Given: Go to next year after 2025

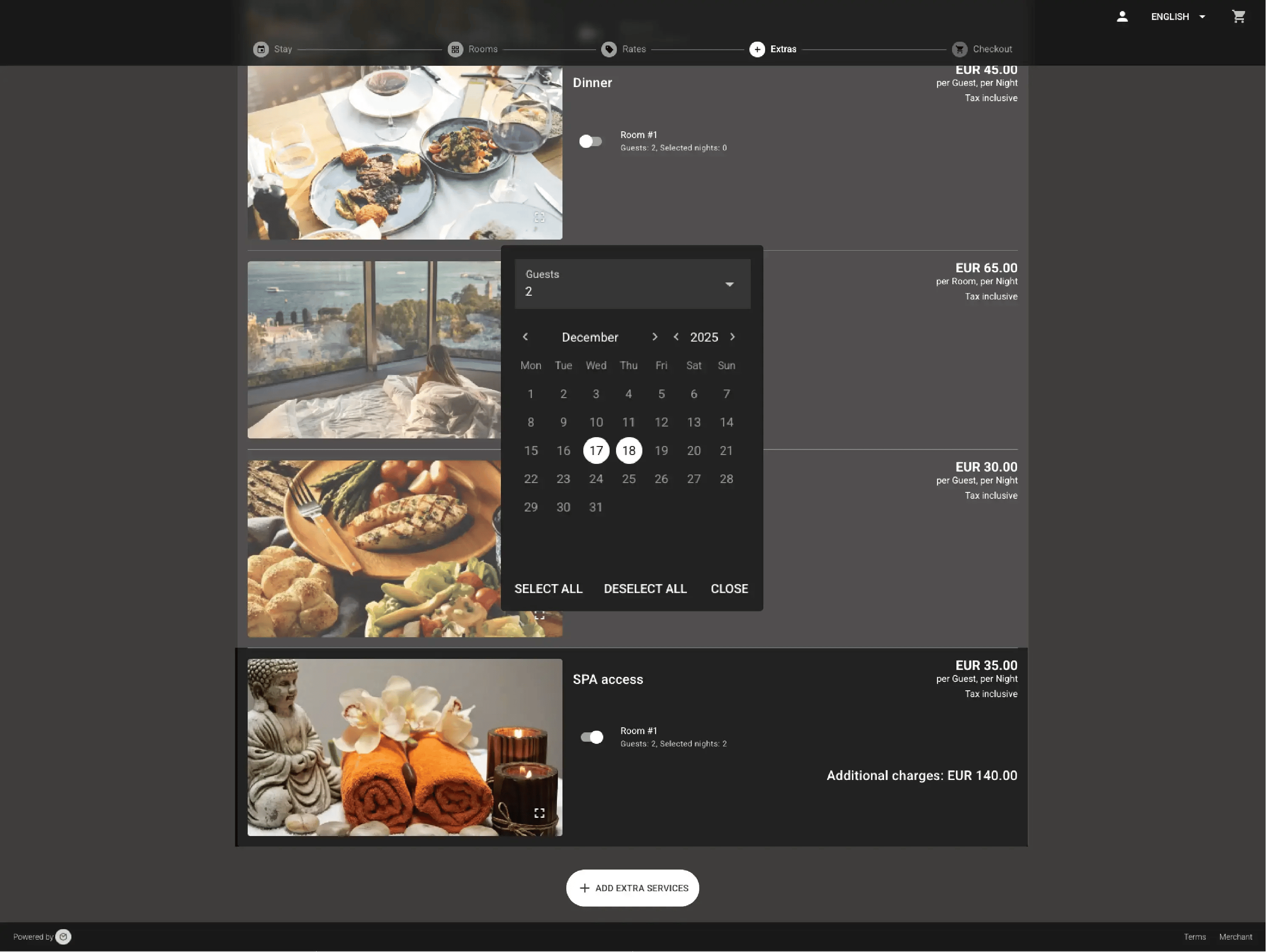Looking at the screenshot, I should coord(732,337).
